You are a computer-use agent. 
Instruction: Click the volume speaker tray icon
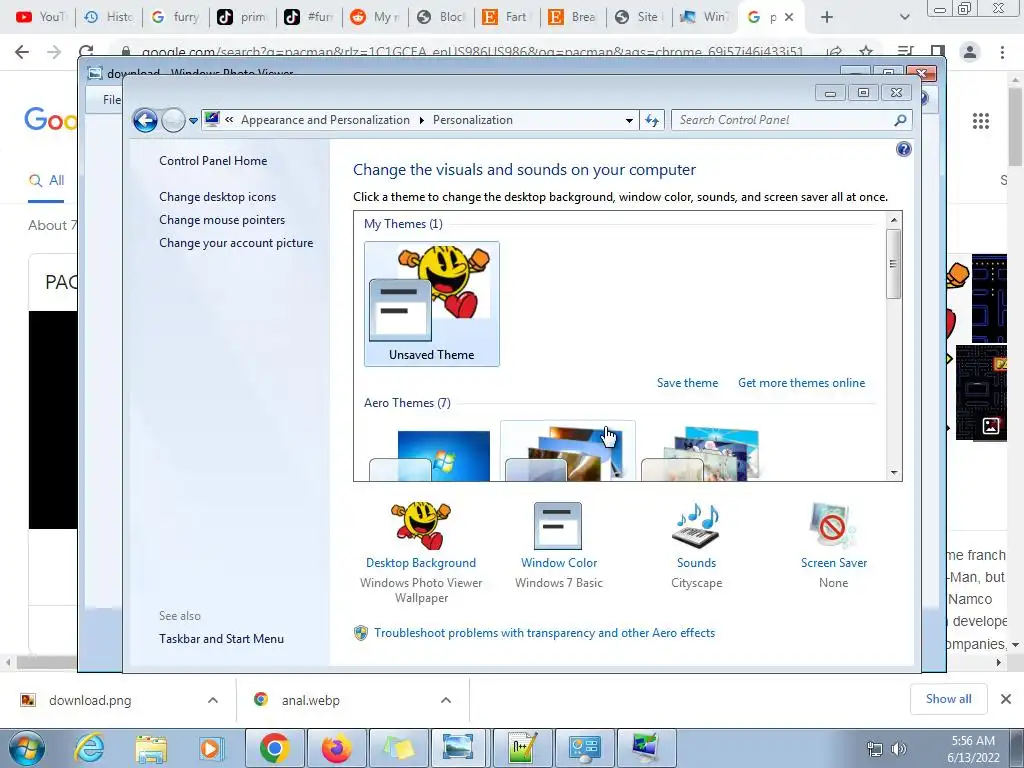(899, 749)
